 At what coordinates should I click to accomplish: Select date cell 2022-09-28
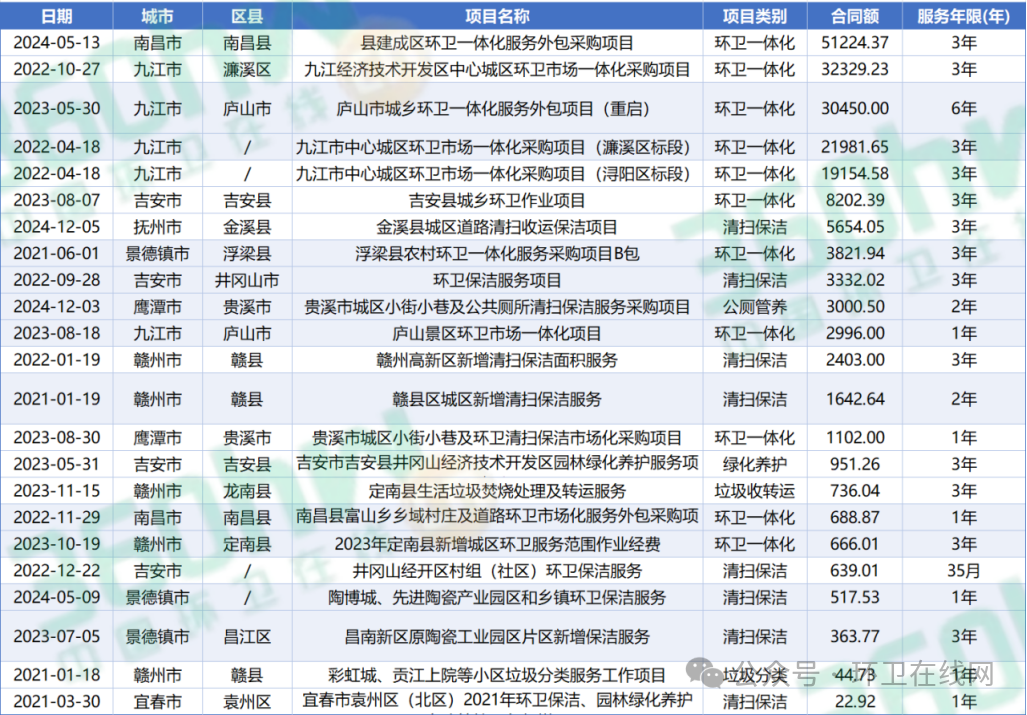coord(56,280)
